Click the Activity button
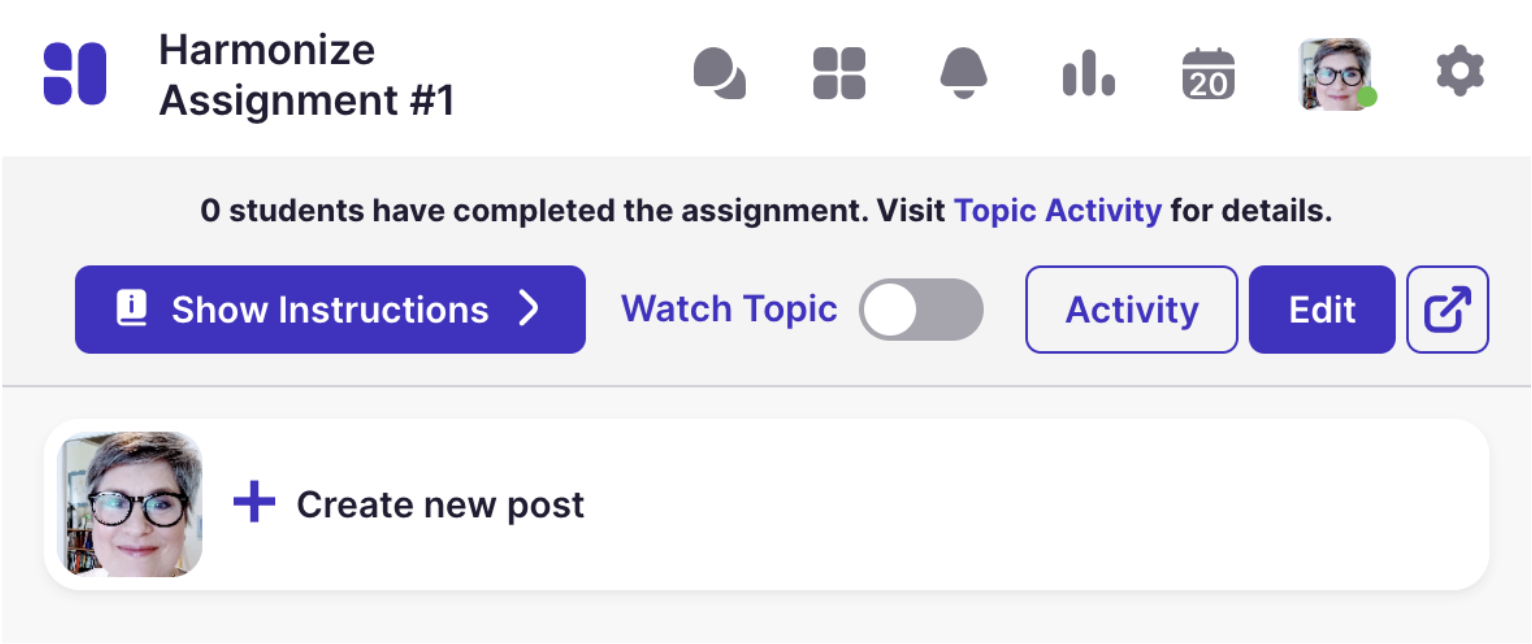Image resolution: width=1532 pixels, height=644 pixels. [1131, 310]
